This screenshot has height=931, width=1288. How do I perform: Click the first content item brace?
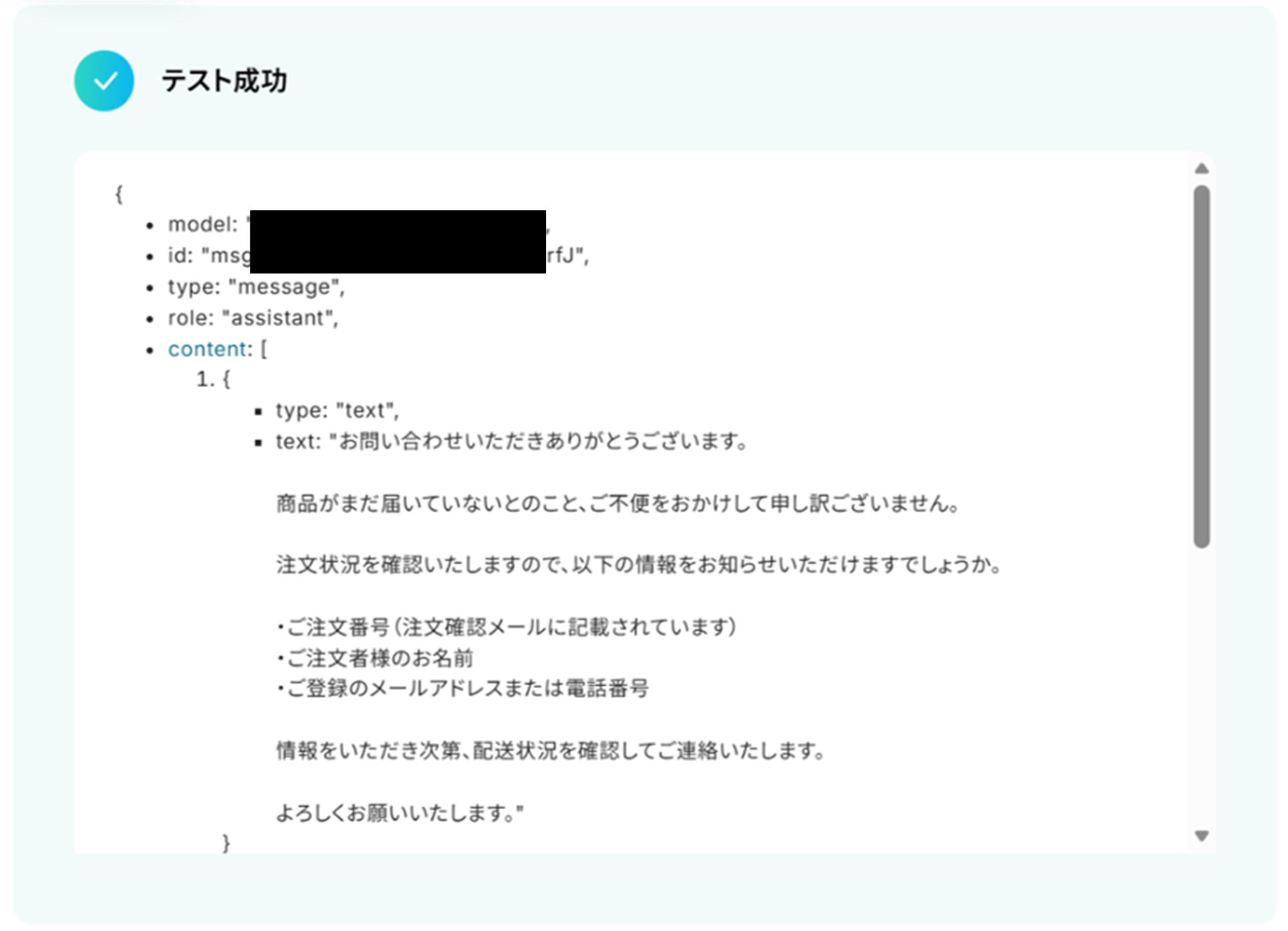226,379
